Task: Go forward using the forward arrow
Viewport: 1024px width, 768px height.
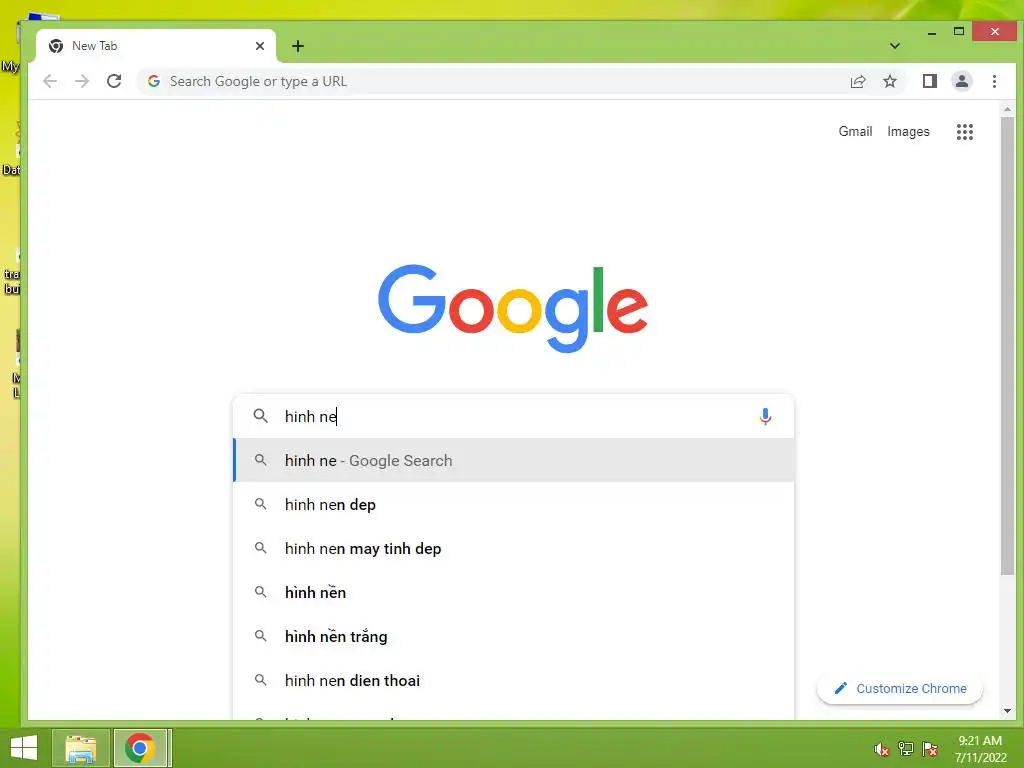Action: (82, 81)
